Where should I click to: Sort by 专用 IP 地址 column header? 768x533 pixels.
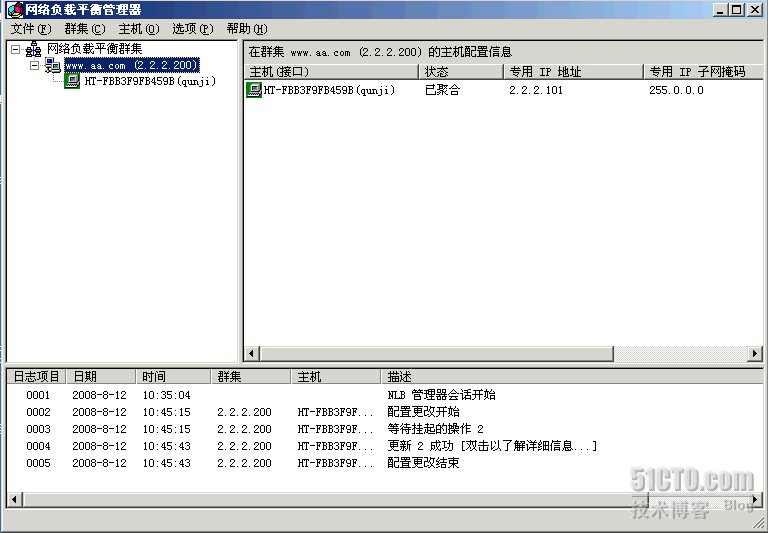point(574,72)
